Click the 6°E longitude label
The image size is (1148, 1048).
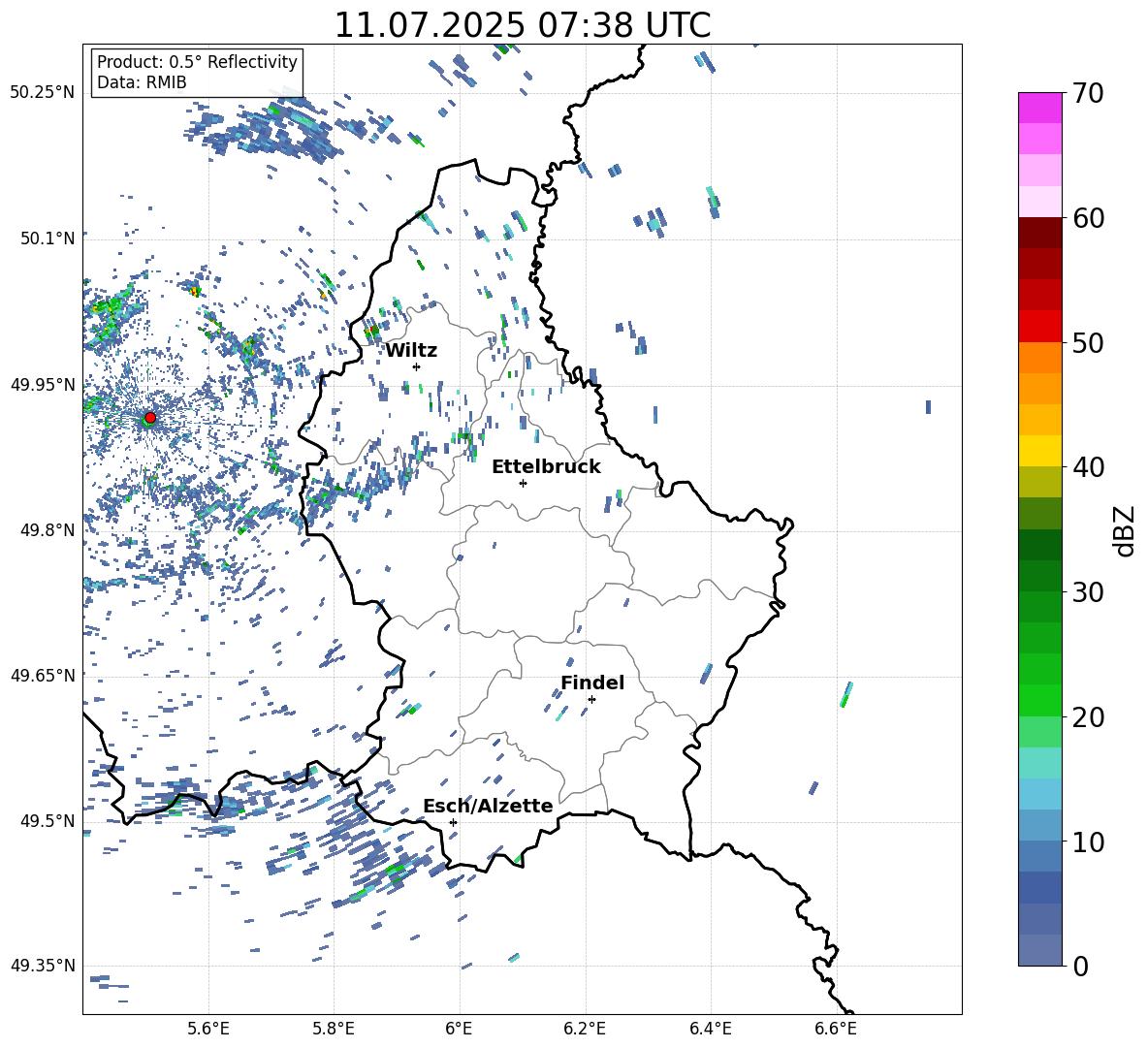459,1030
